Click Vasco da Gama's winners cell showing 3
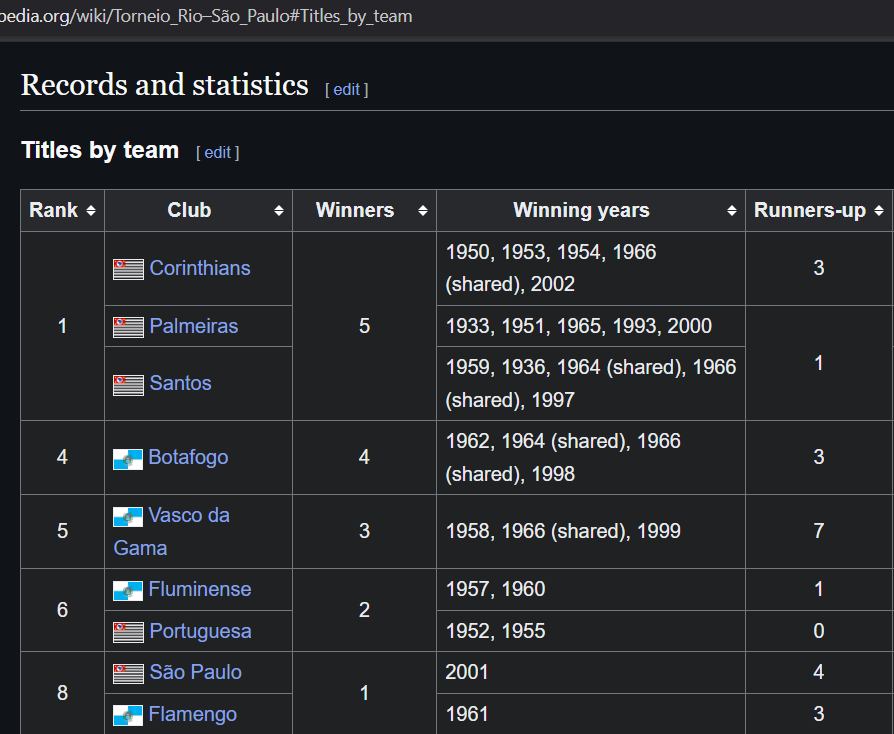The height and width of the screenshot is (734, 894). point(364,532)
